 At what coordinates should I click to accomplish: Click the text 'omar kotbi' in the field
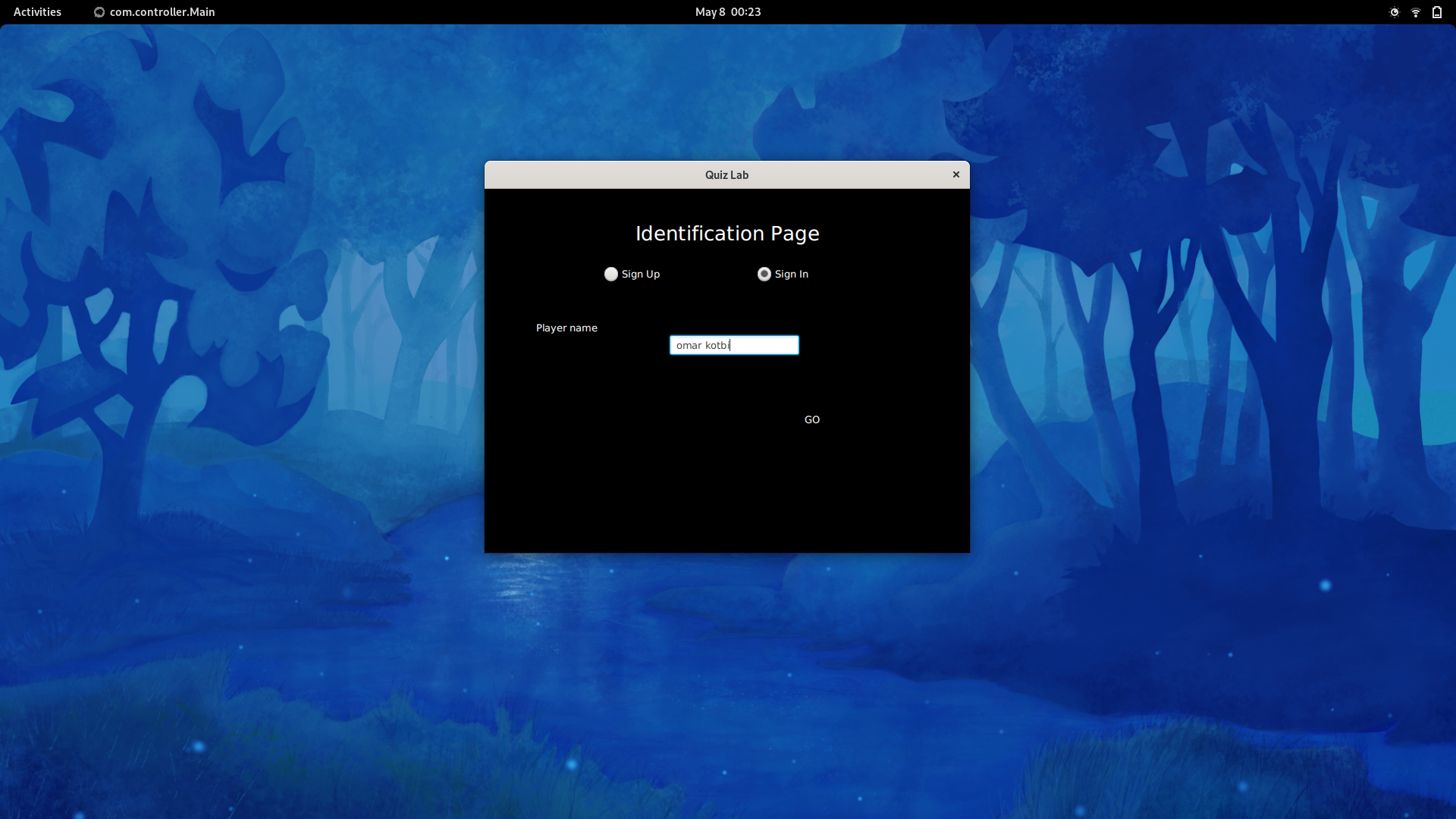(x=702, y=345)
